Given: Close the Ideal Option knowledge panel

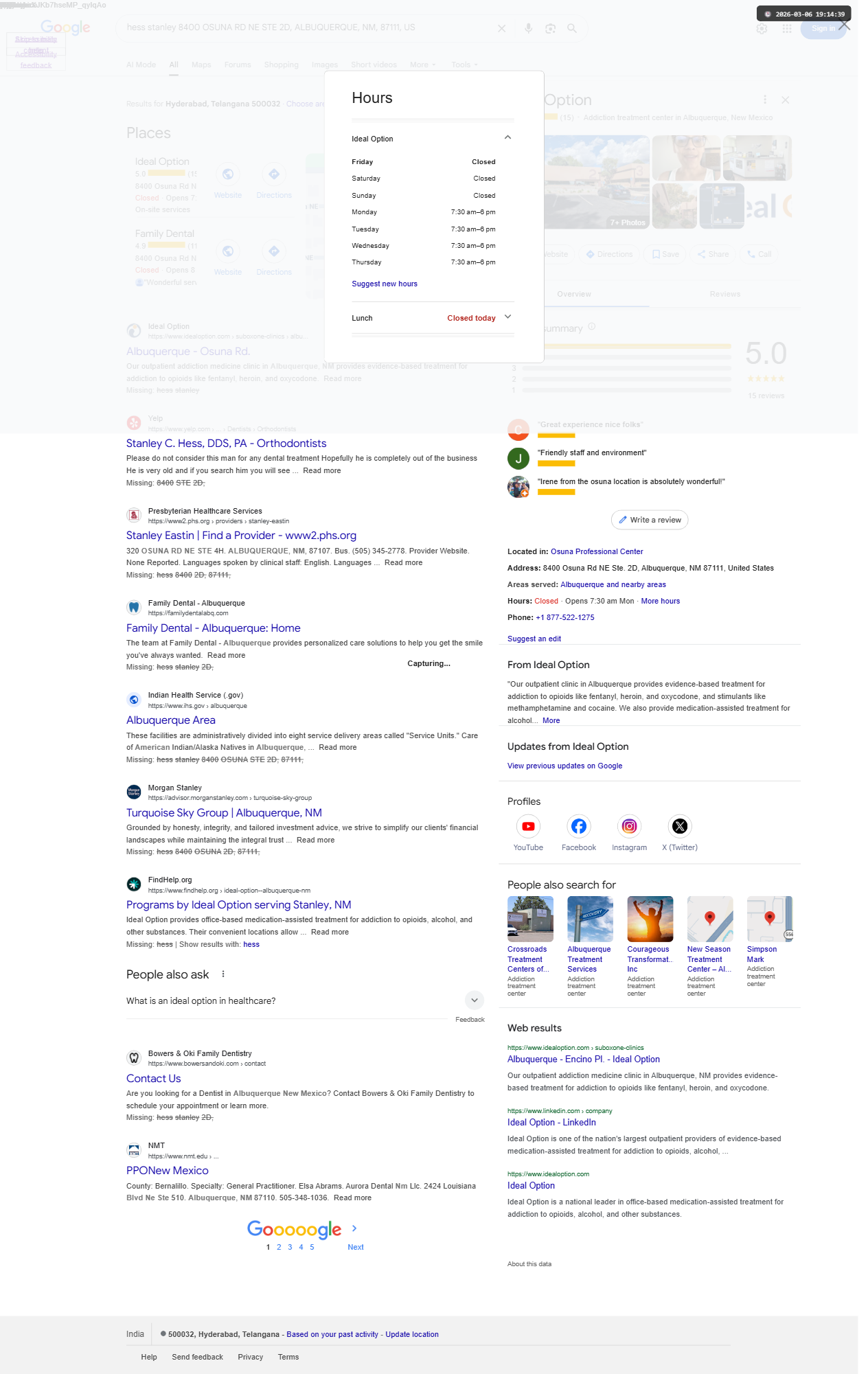Looking at the screenshot, I should [785, 100].
